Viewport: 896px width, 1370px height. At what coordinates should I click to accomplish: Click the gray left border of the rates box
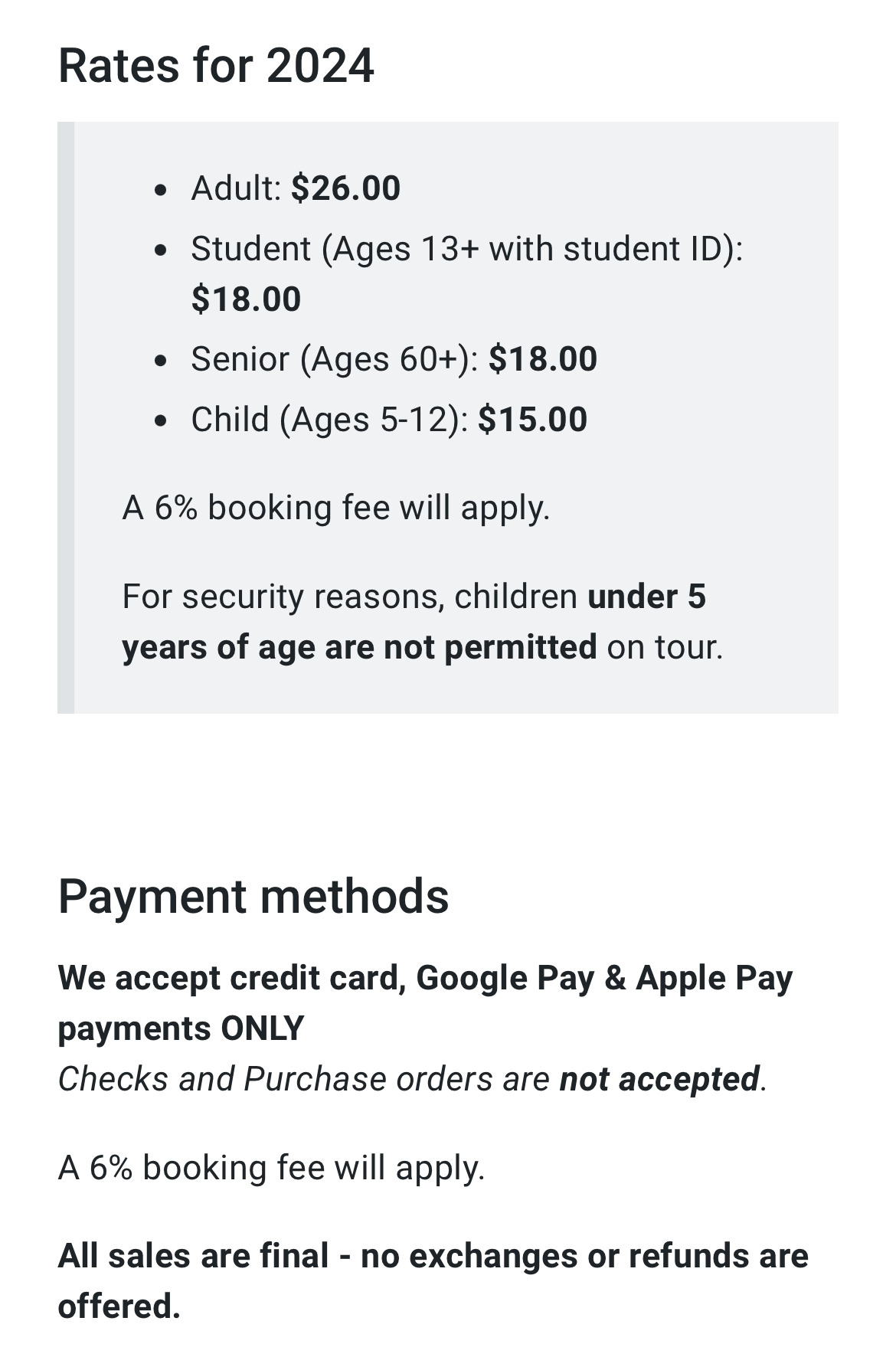(66, 417)
